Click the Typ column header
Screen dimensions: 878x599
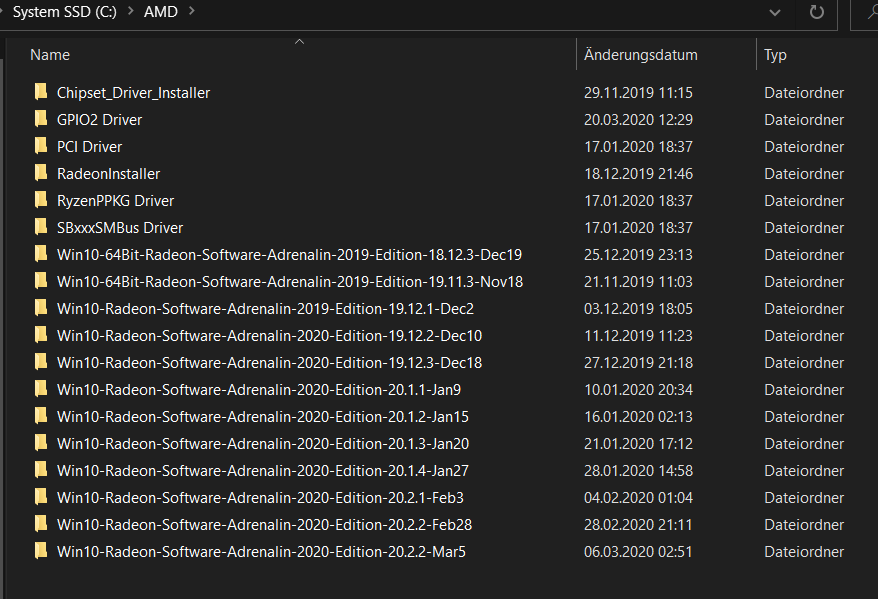point(775,54)
